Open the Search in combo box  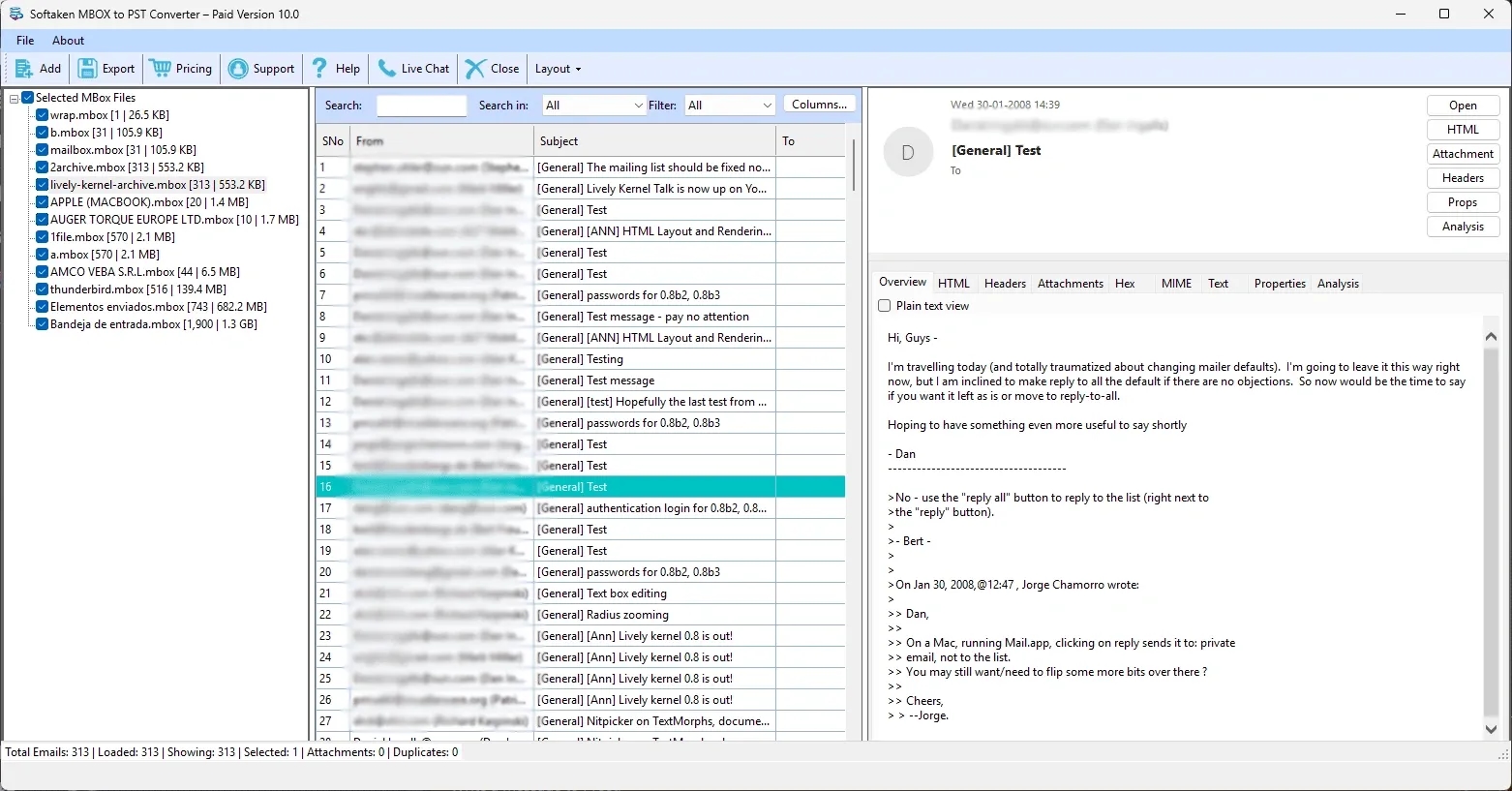[593, 106]
